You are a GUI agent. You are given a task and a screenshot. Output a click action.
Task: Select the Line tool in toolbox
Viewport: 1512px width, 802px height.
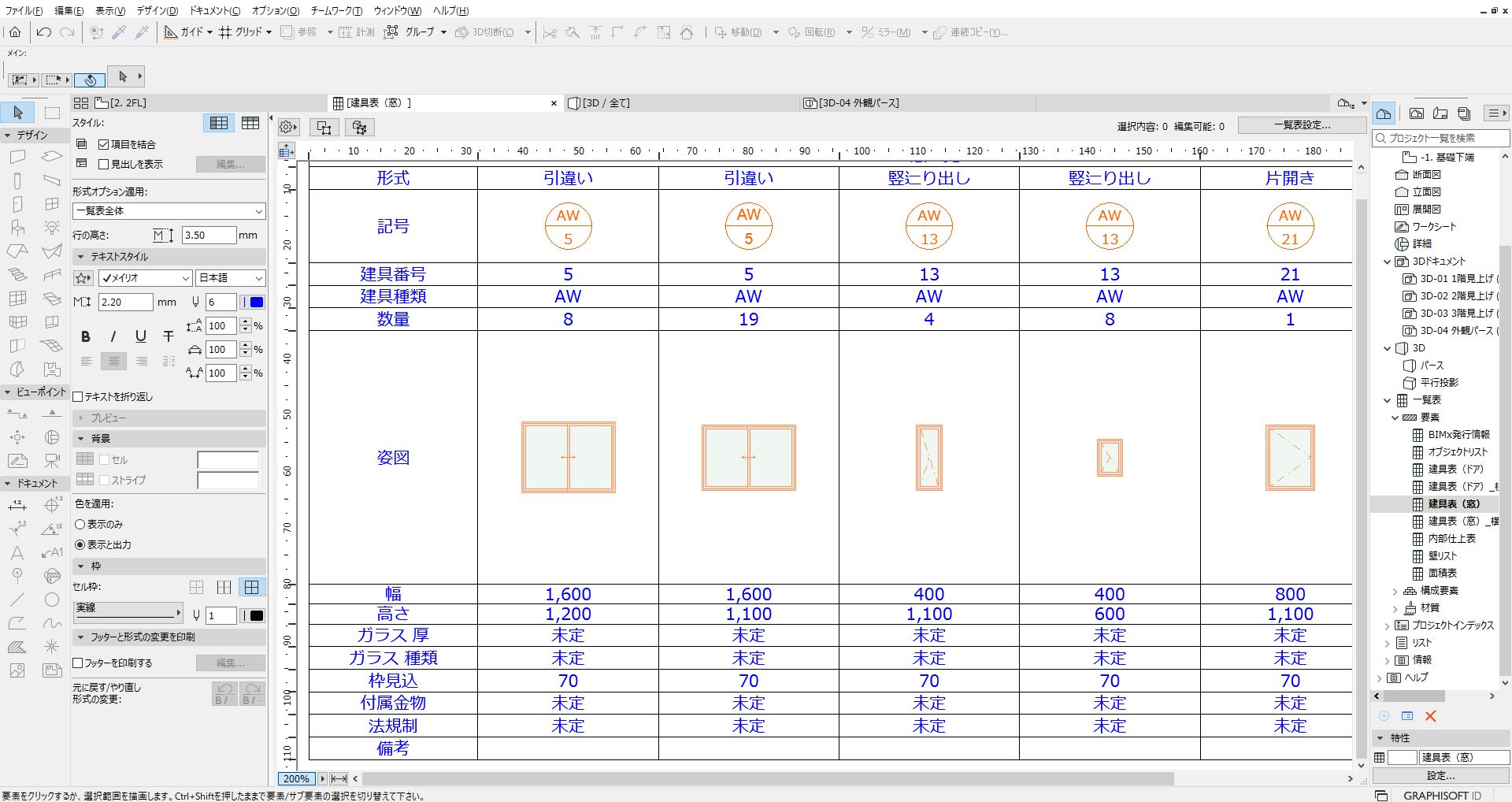click(17, 600)
